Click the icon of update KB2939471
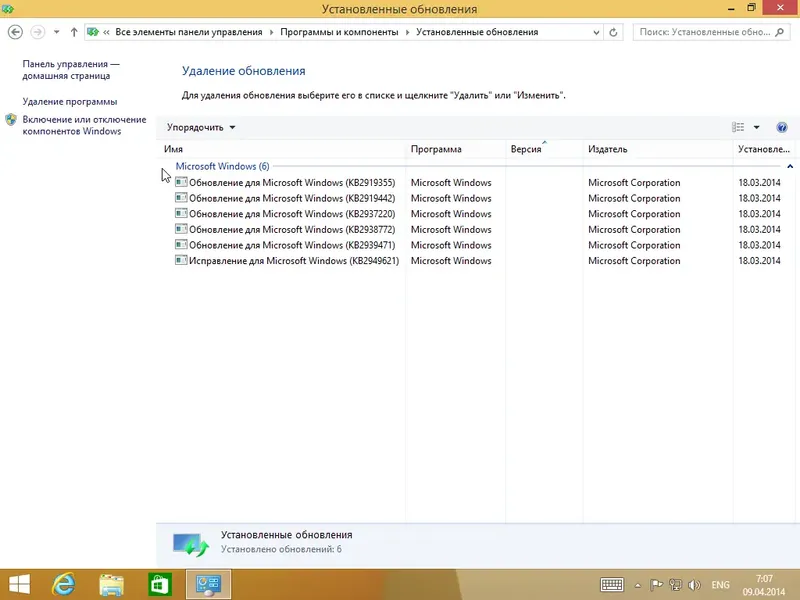Viewport: 800px width, 600px height. coord(181,244)
